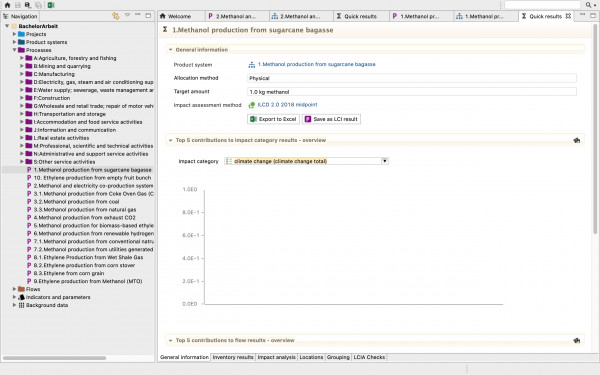This screenshot has height=375, width=600.
Task: Click the Export to Excel button
Action: coord(273,119)
